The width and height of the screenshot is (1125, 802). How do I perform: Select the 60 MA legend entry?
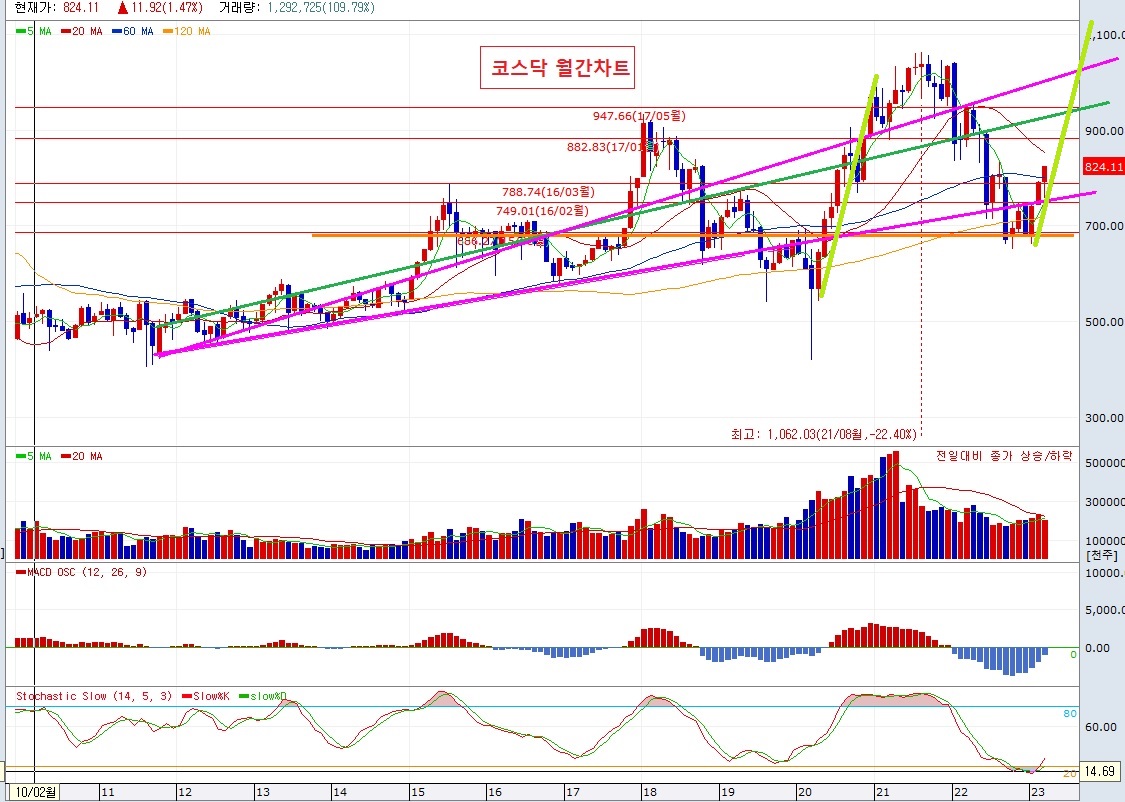(133, 32)
